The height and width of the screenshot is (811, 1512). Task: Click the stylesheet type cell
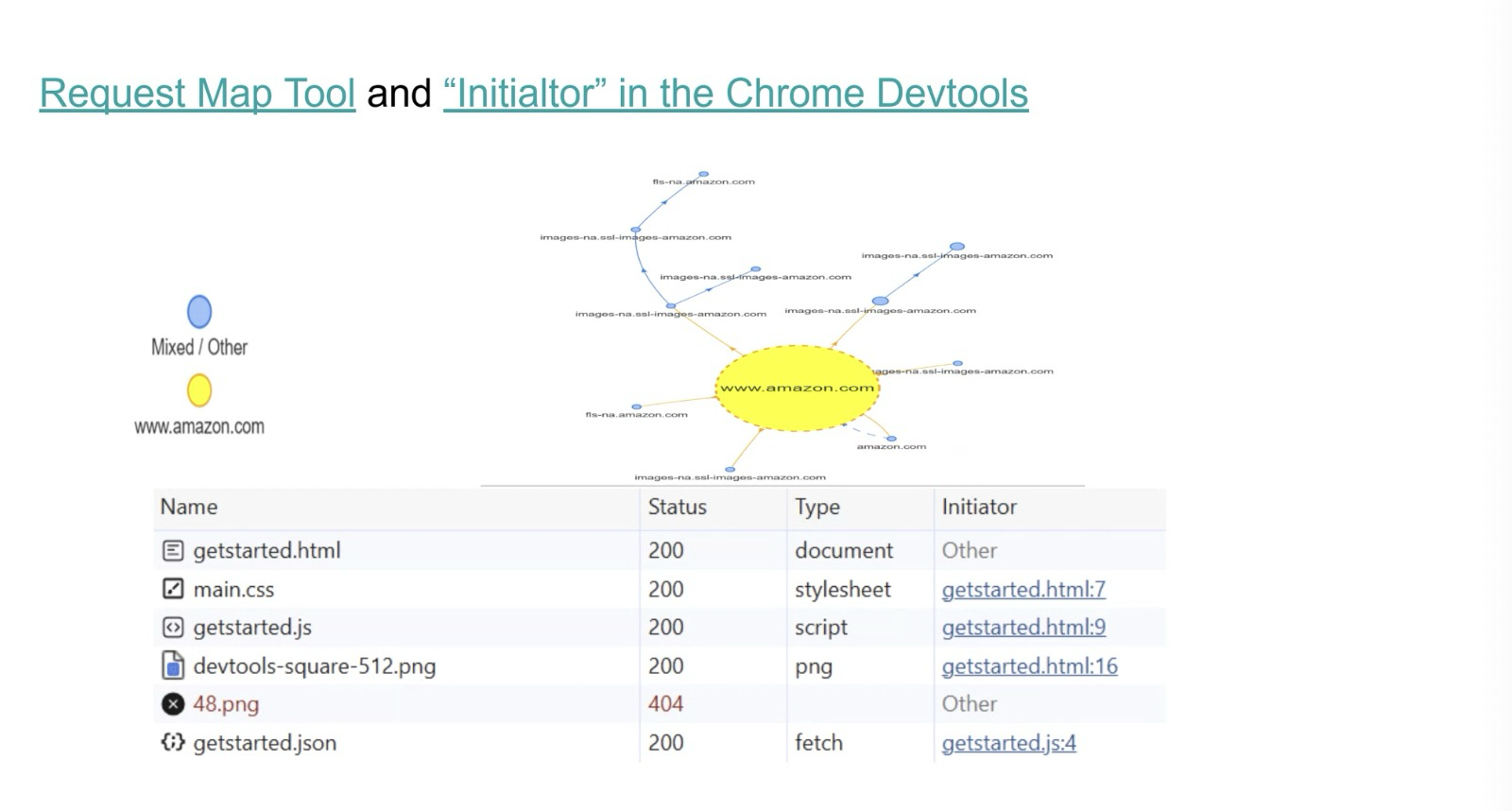pyautogui.click(x=842, y=590)
